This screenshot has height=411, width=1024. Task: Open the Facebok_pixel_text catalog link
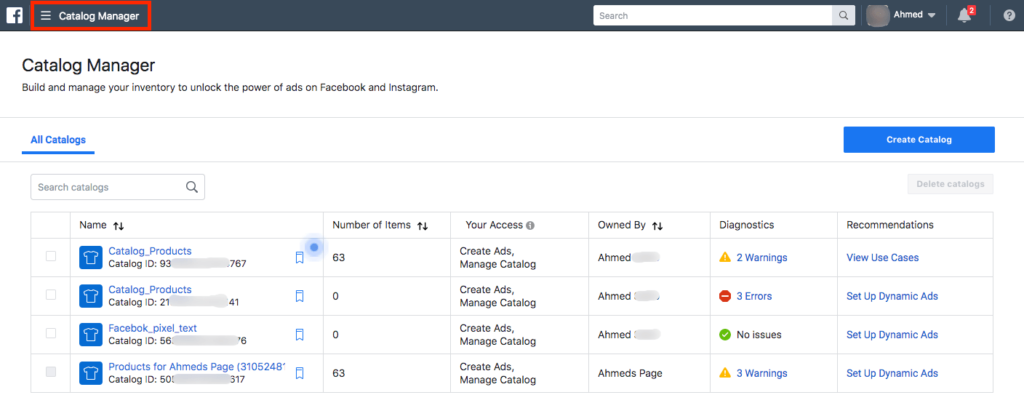(x=153, y=328)
